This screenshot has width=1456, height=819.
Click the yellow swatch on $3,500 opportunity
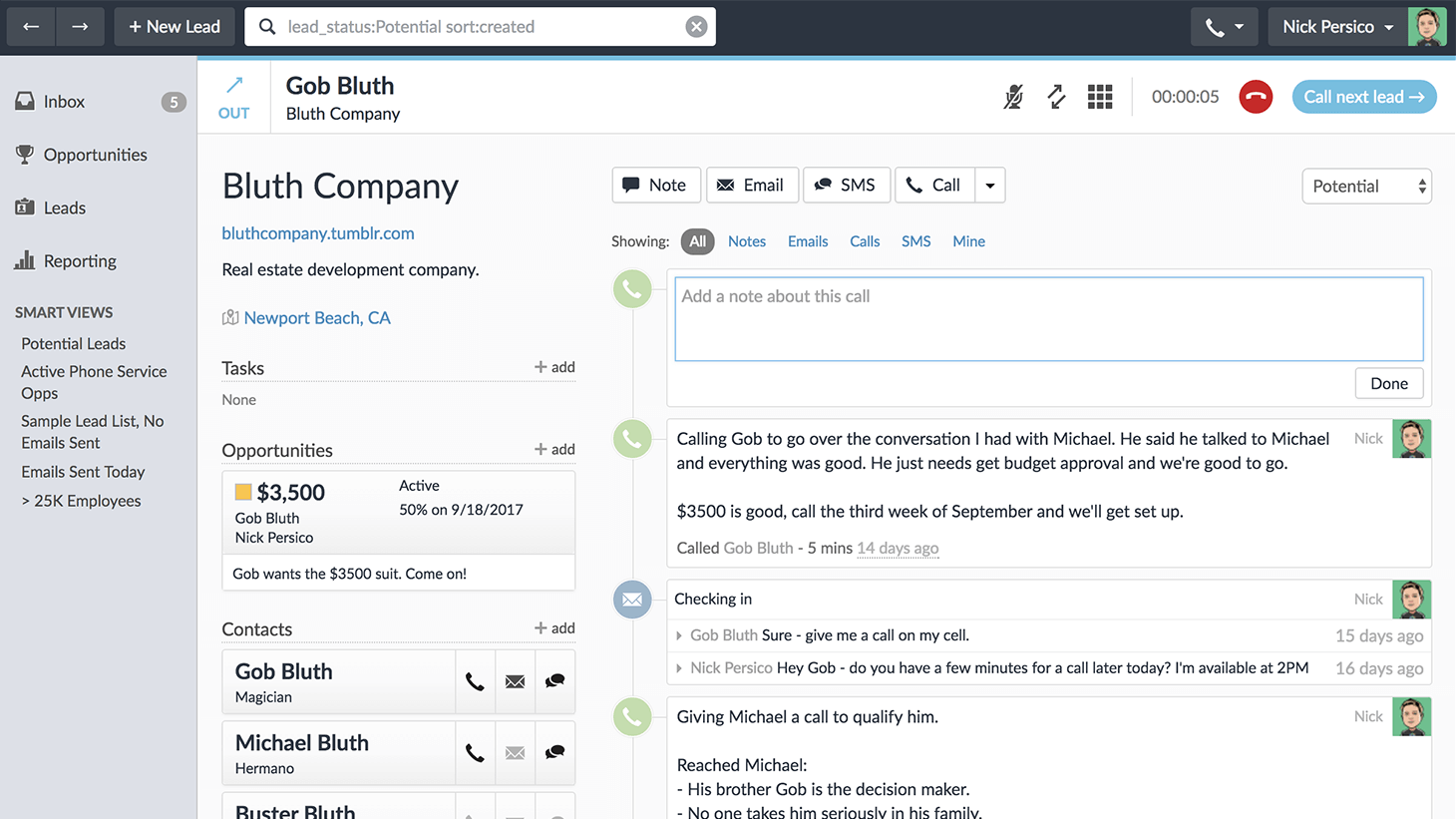point(243,492)
